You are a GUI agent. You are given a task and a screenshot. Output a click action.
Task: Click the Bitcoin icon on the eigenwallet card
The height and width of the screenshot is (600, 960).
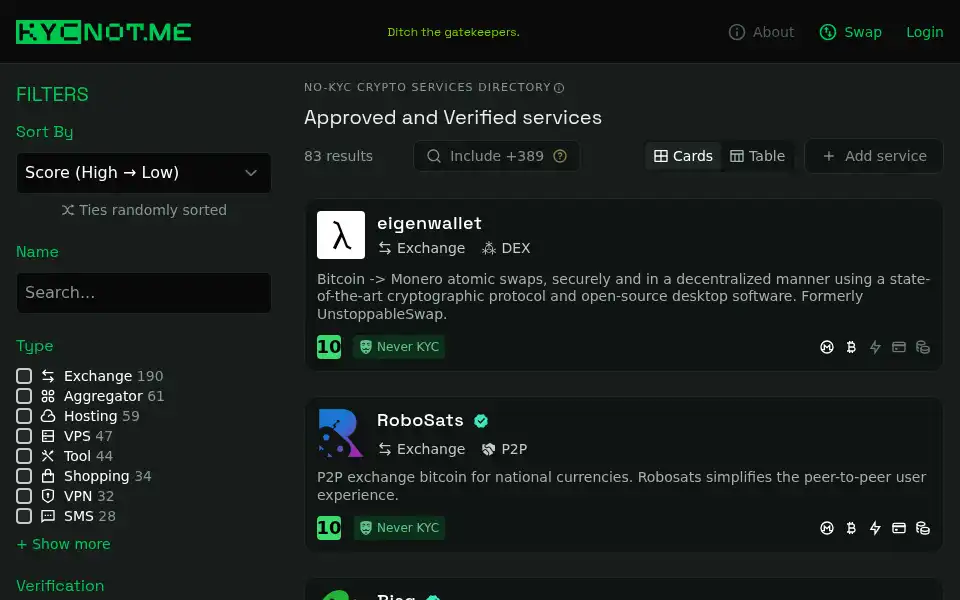coord(851,347)
